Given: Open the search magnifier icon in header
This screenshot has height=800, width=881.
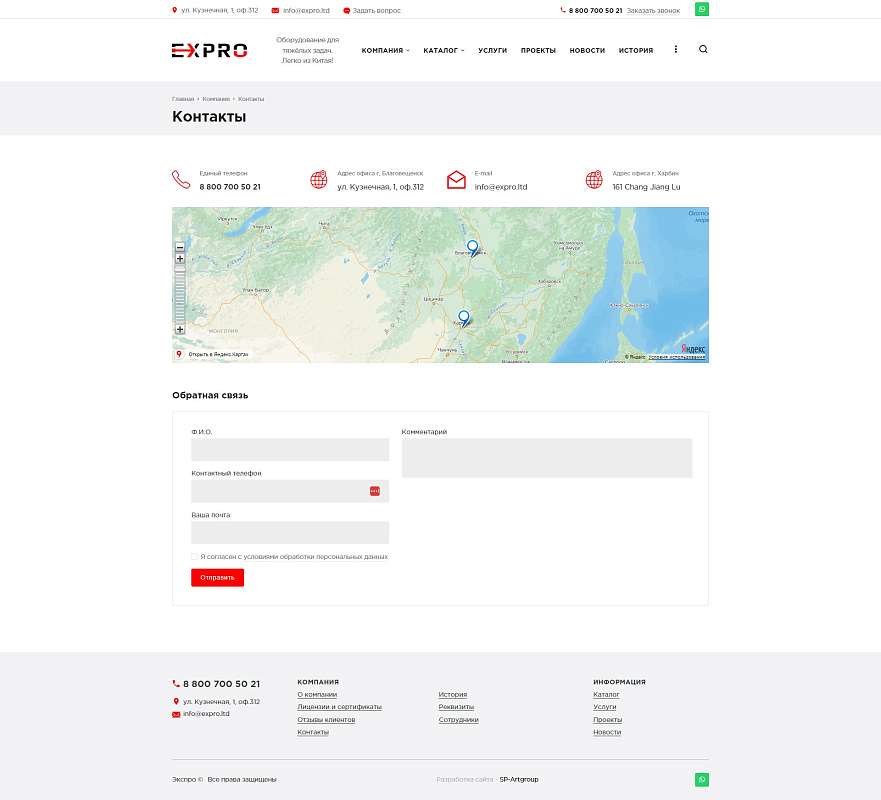Looking at the screenshot, I should (x=703, y=49).
